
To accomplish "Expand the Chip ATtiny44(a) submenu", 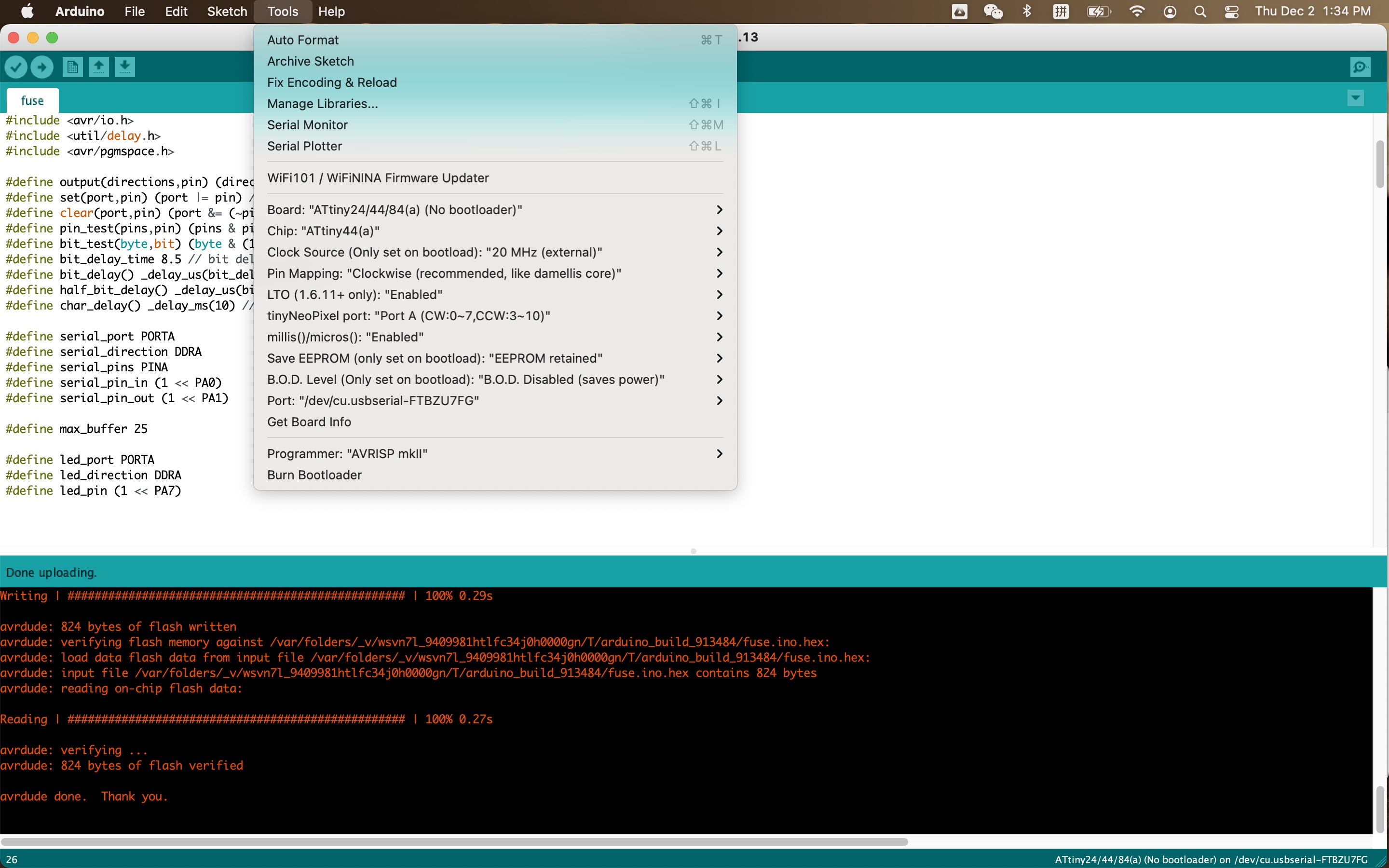I will 495,231.
